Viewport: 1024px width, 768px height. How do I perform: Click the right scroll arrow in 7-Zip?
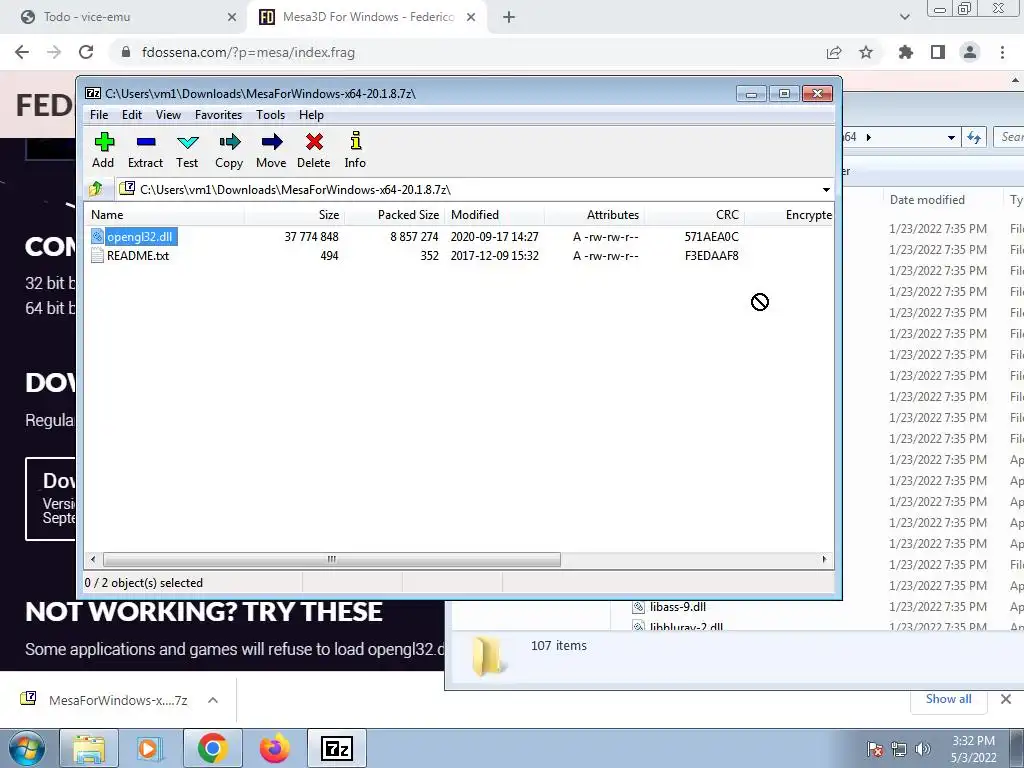point(824,560)
